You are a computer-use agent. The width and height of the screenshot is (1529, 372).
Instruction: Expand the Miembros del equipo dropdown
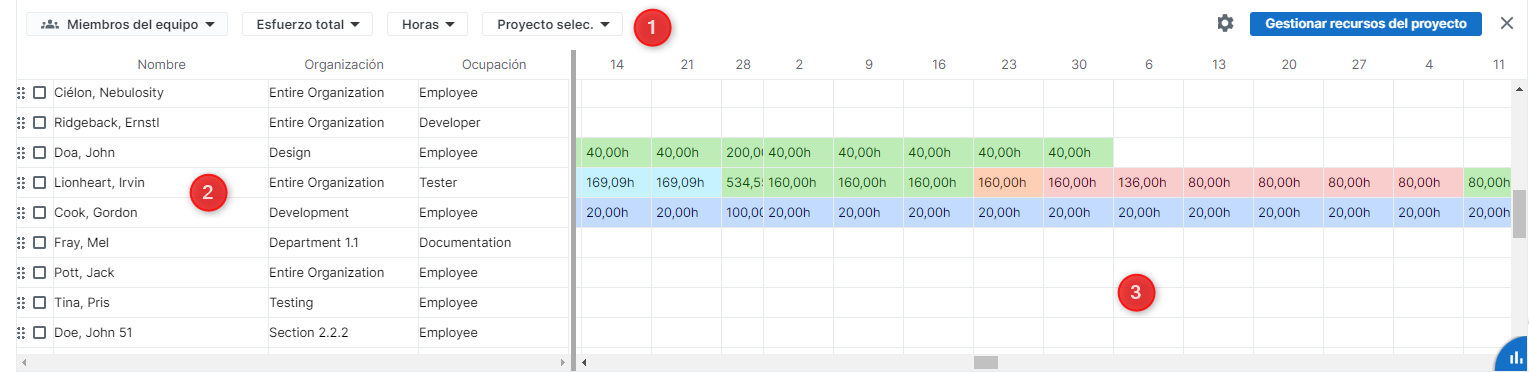coord(127,24)
